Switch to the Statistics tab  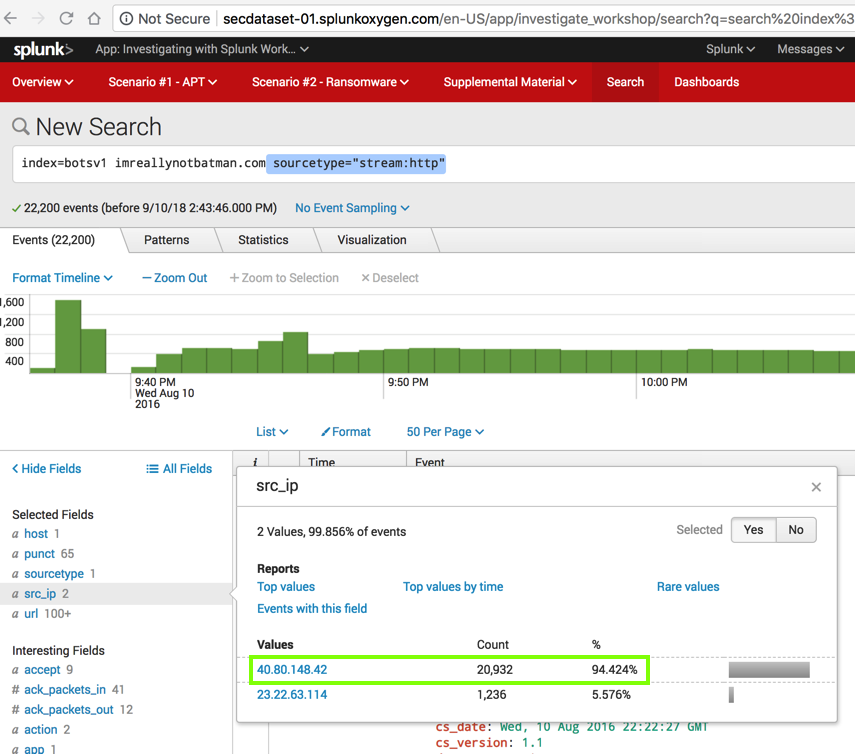click(263, 240)
